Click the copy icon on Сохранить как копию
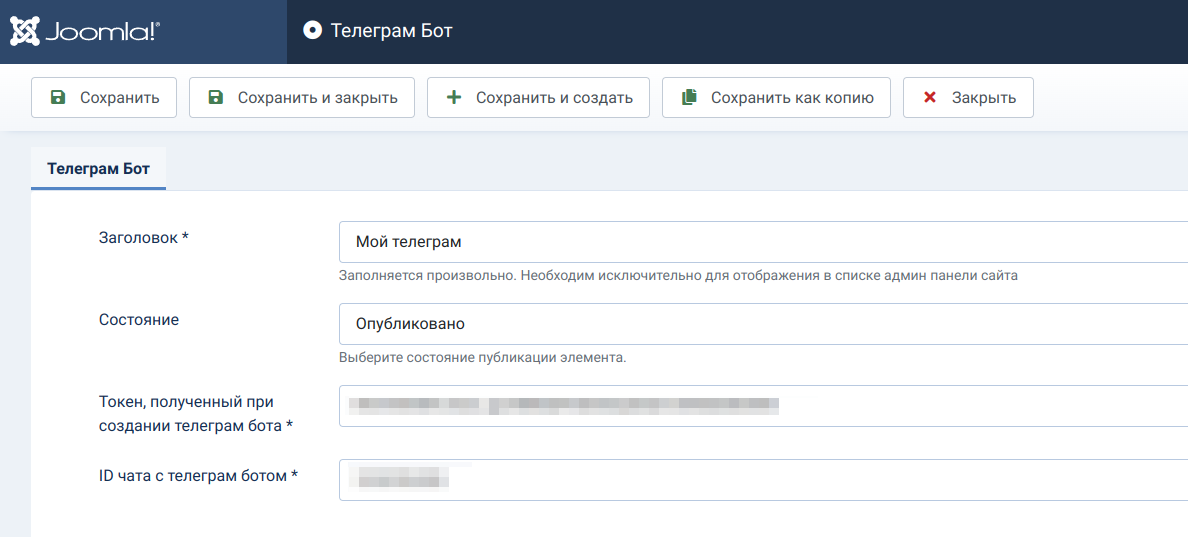Image resolution: width=1188 pixels, height=537 pixels. (x=689, y=98)
